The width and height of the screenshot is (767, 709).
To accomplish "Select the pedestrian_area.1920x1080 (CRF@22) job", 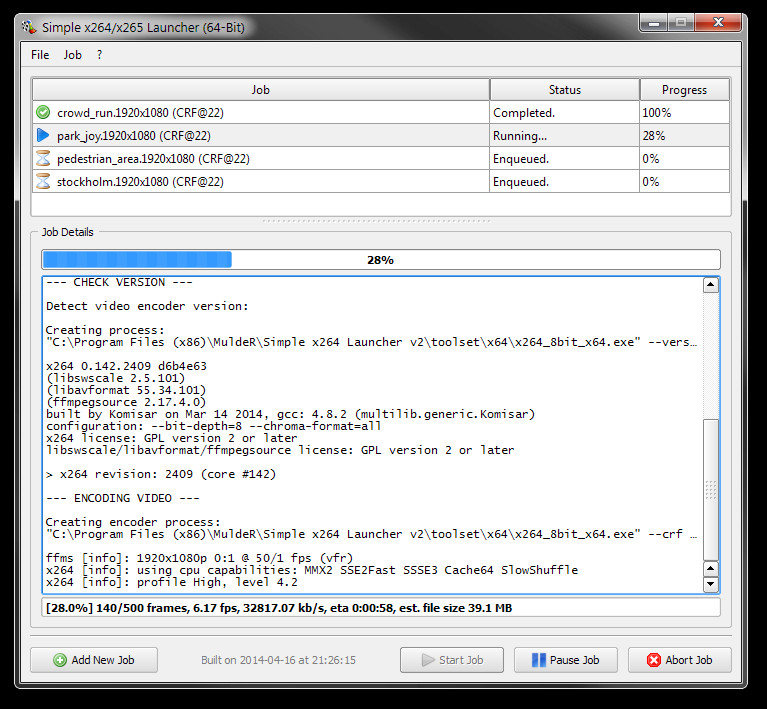I will tap(261, 159).
